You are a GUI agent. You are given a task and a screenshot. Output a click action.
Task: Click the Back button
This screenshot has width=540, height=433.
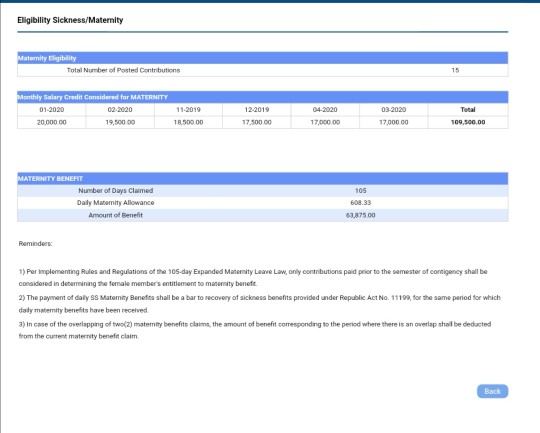coord(492,391)
